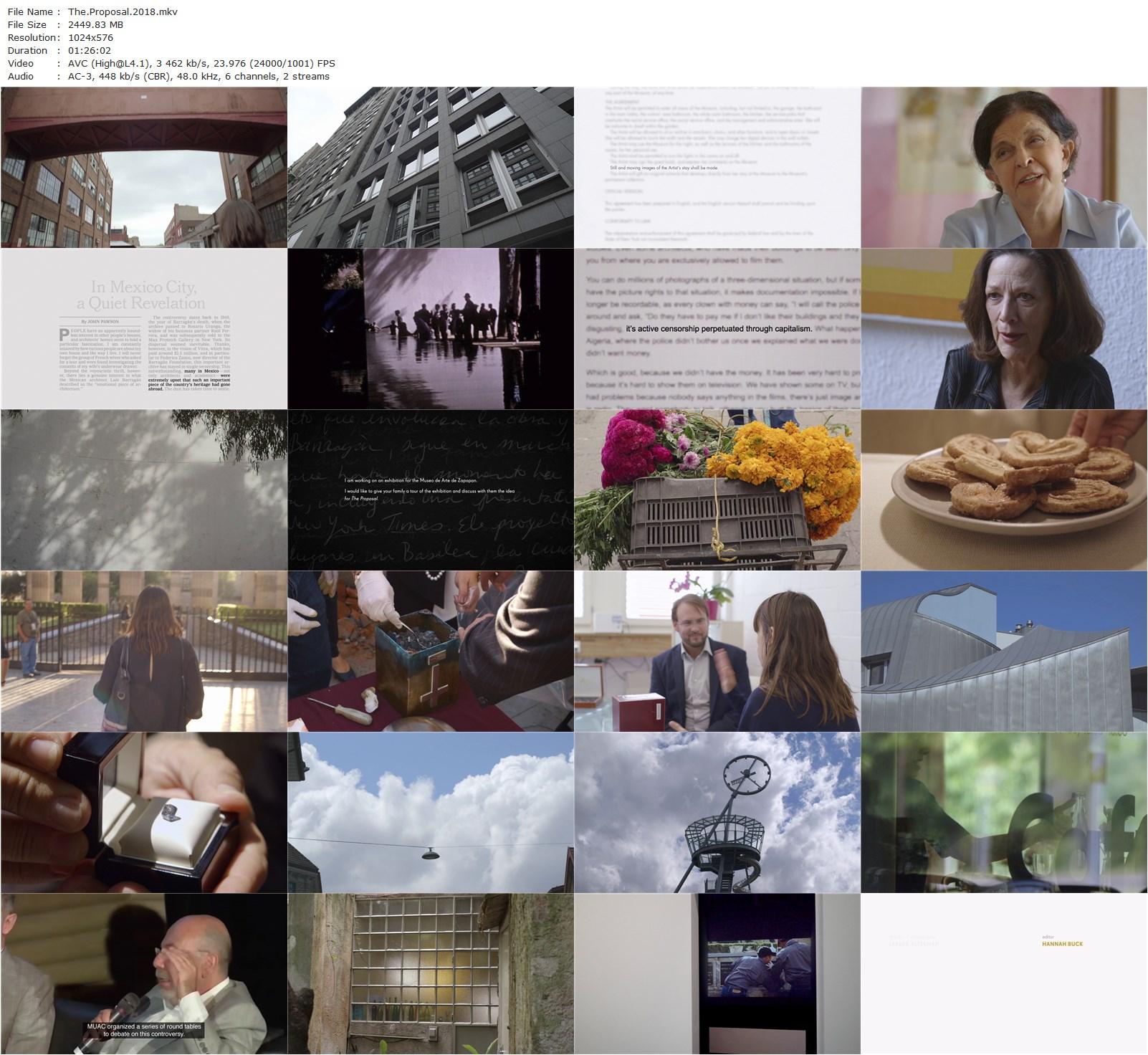1148x1055 pixels.
Task: Open the 'In Mexico City, a Quiet Revelation' frame
Action: [x=144, y=329]
